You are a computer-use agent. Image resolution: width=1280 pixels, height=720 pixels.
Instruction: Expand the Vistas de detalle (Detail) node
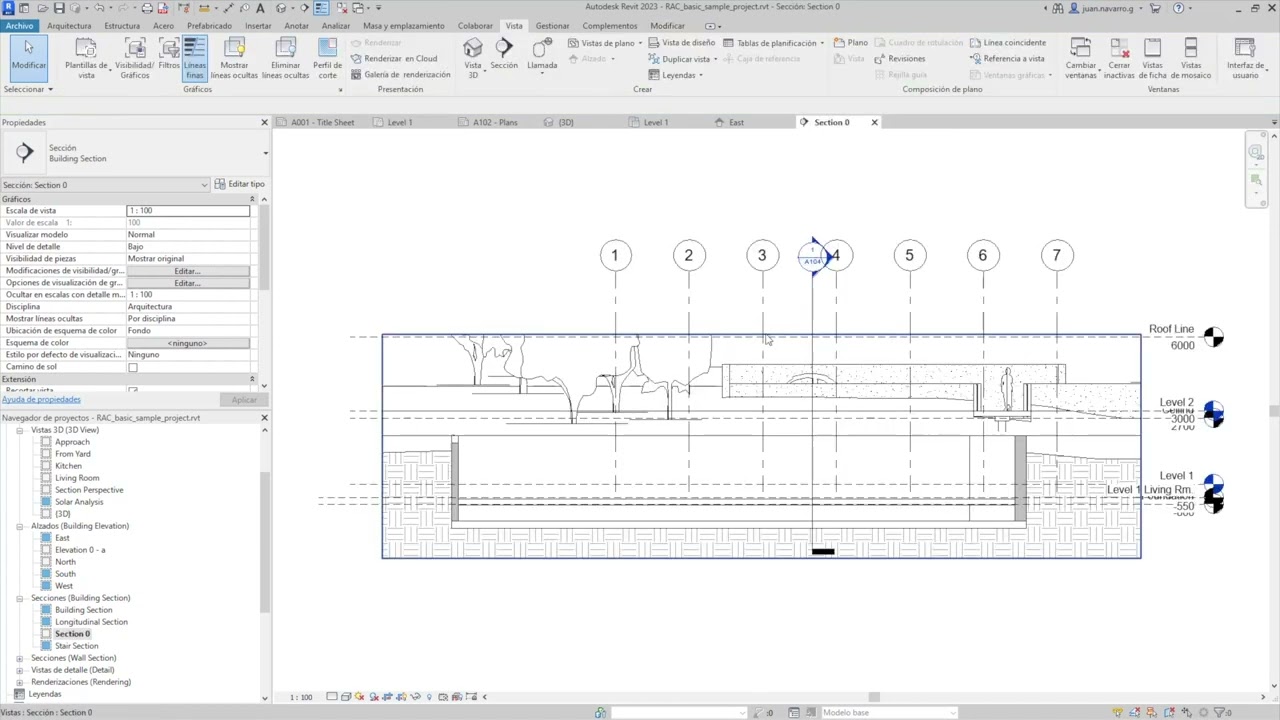coord(20,670)
